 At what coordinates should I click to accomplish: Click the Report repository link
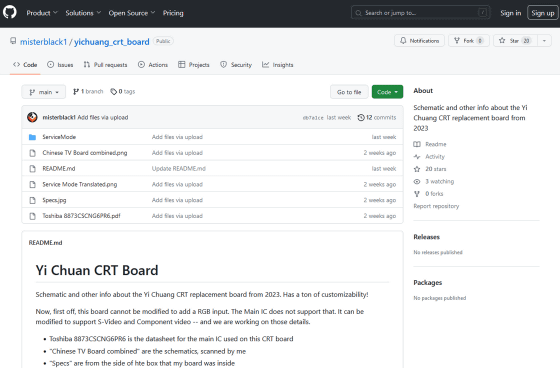[436, 206]
